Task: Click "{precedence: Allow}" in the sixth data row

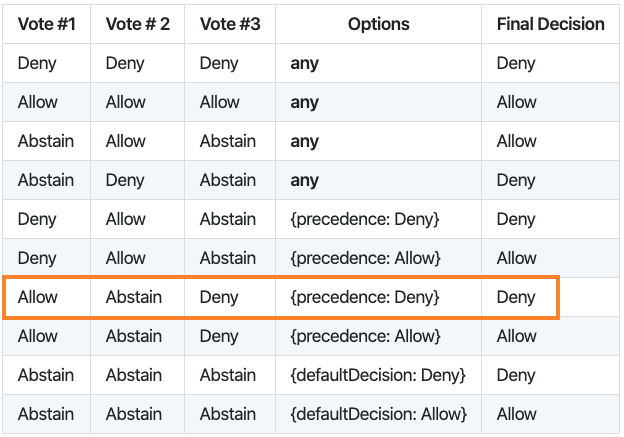Action: pyautogui.click(x=365, y=258)
